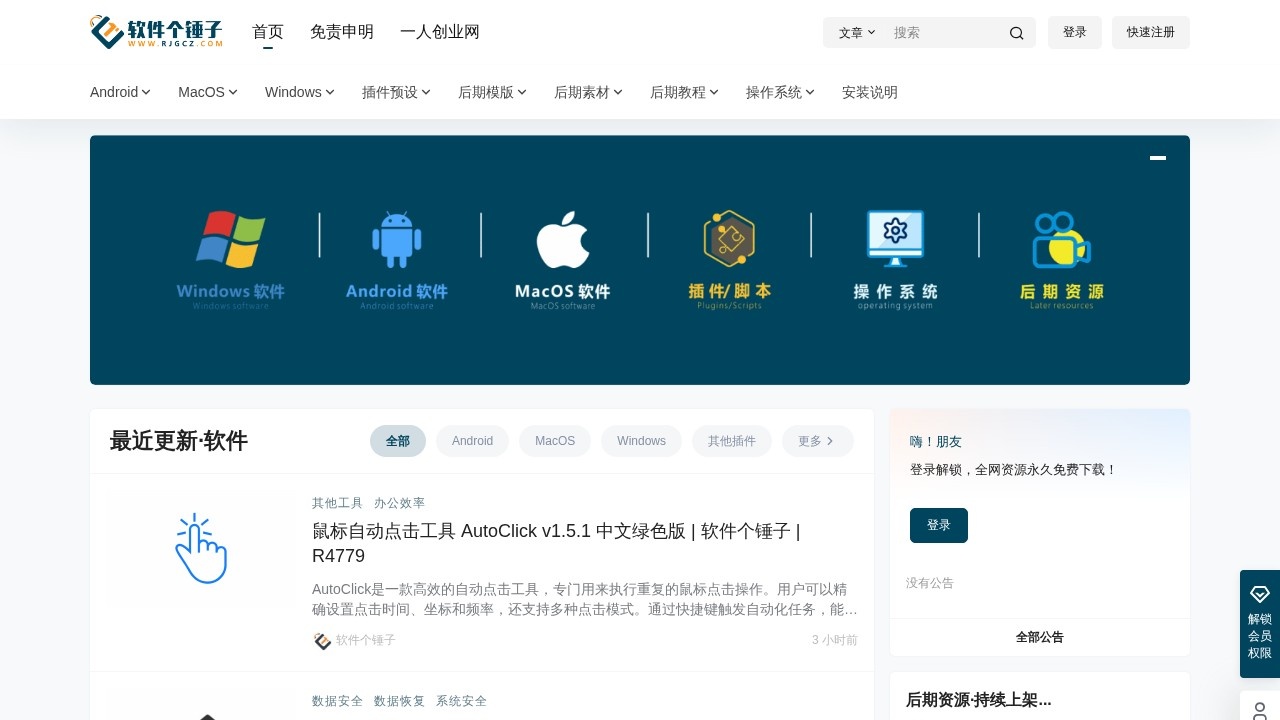Image resolution: width=1280 pixels, height=720 pixels.
Task: Click the 更多 filter button
Action: pyautogui.click(x=817, y=441)
